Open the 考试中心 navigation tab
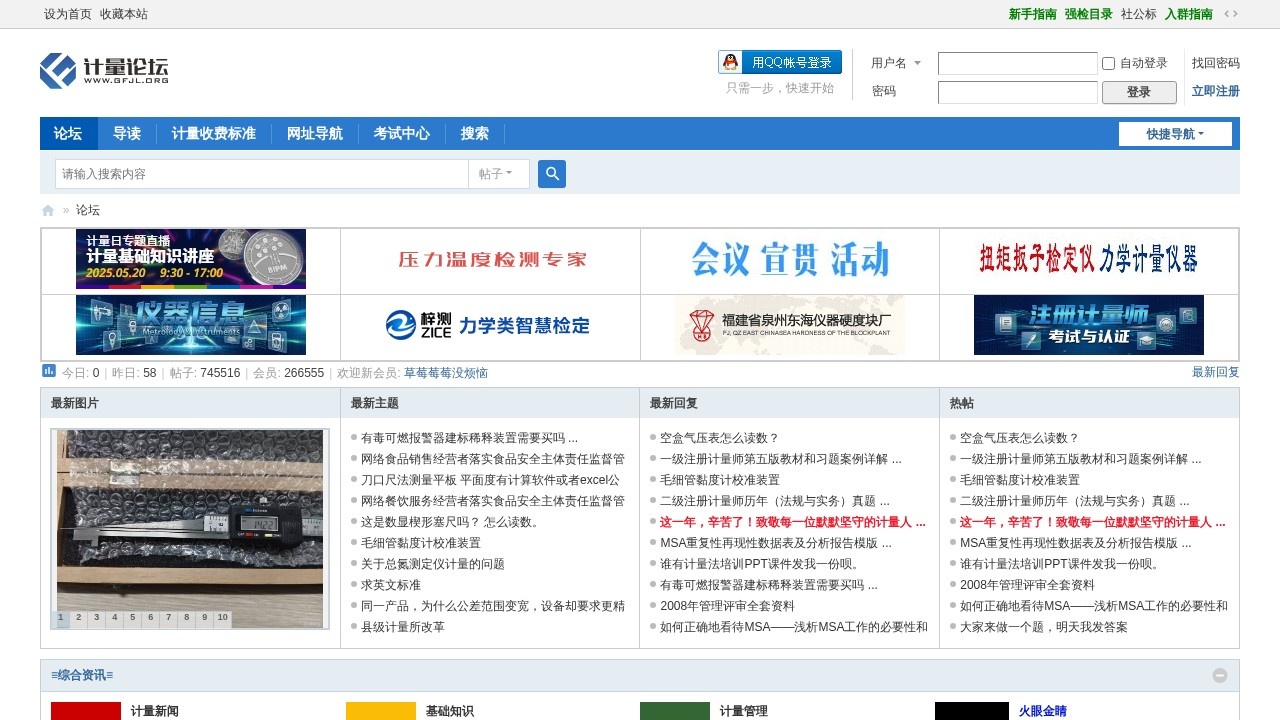The image size is (1280, 720). (402, 134)
